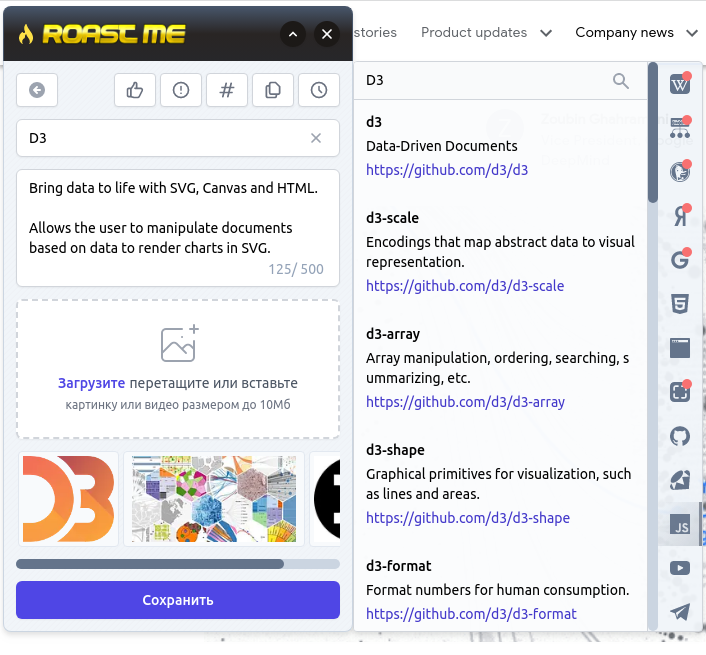
Task: Click the hashtag tags icon
Action: tap(227, 90)
